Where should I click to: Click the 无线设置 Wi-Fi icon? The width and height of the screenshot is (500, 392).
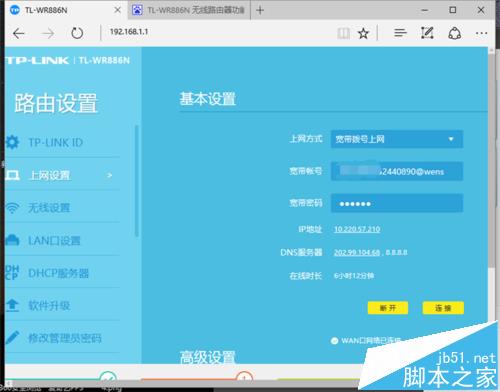coord(12,207)
